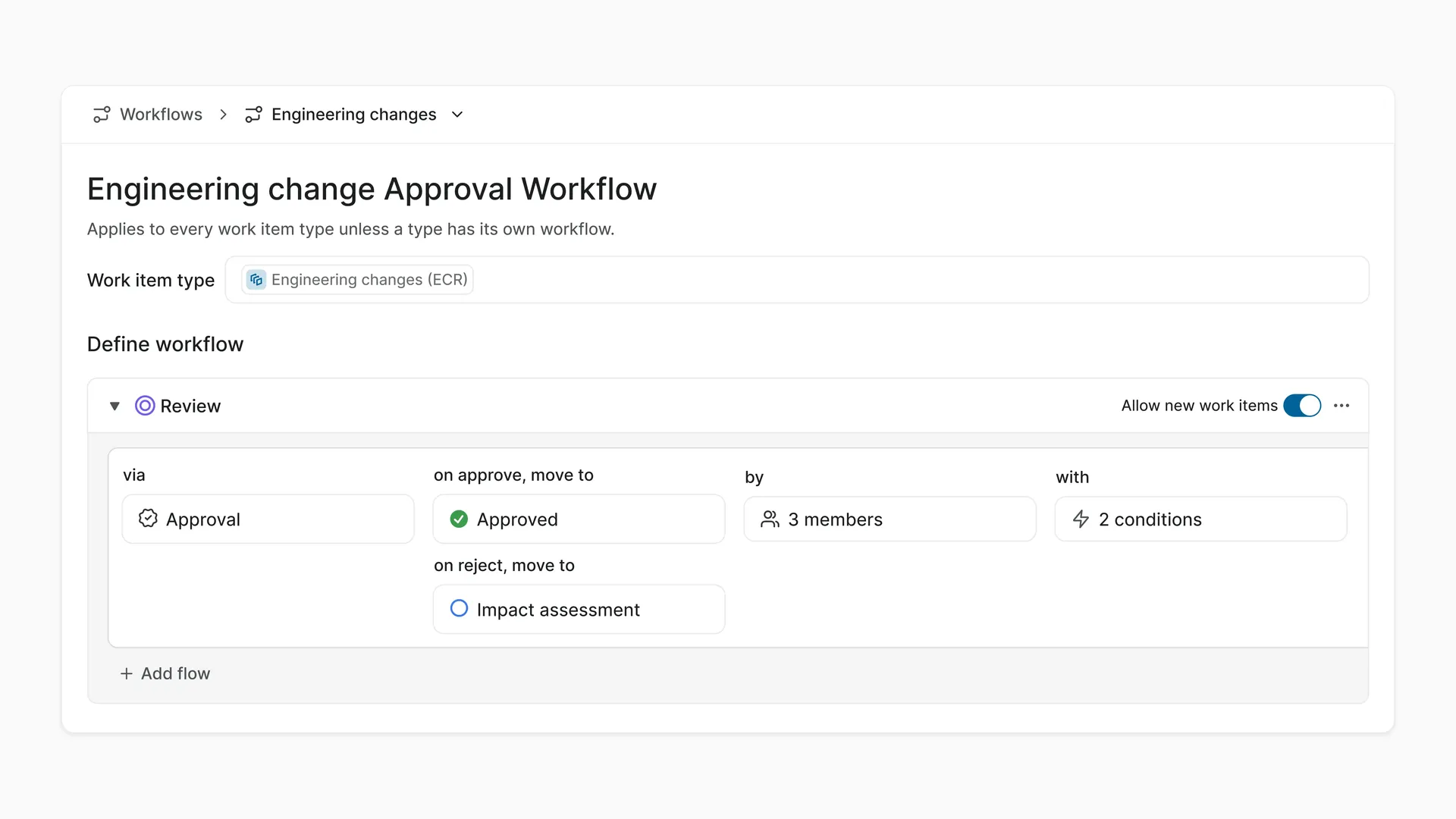1456x819 pixels.
Task: Click the 'on approve, move to' label
Action: point(513,475)
